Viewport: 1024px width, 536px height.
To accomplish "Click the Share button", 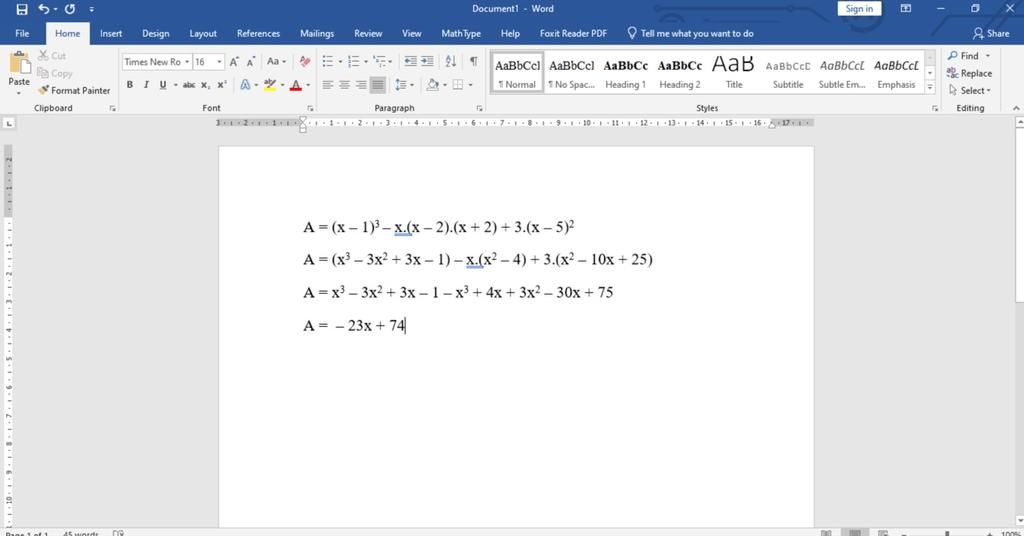I will tap(991, 33).
